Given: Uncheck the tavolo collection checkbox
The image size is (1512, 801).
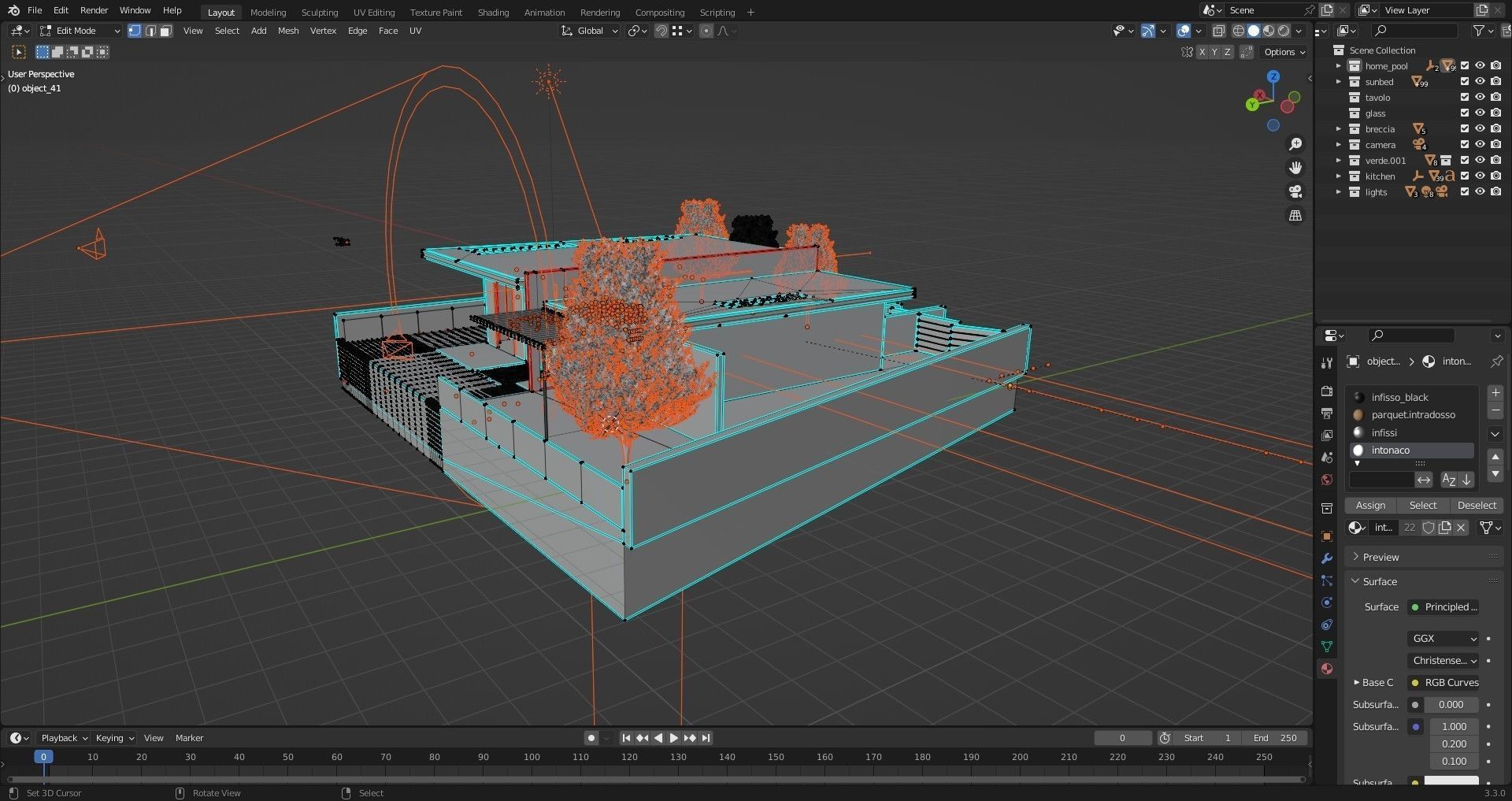Looking at the screenshot, I should pyautogui.click(x=1465, y=98).
